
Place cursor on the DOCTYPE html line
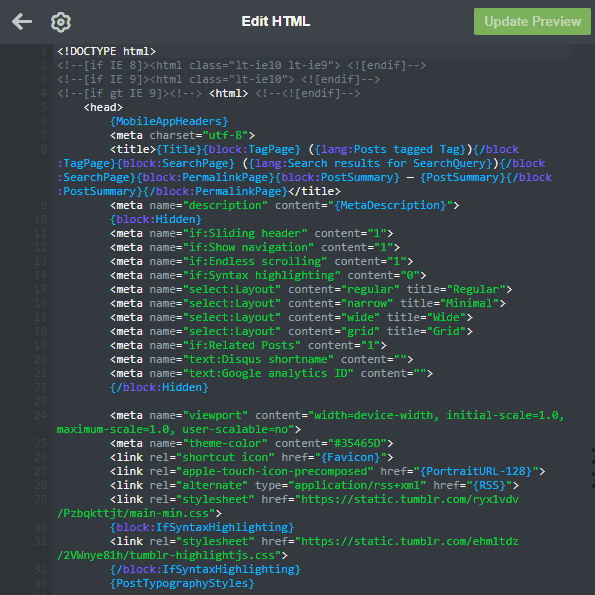tap(107, 51)
